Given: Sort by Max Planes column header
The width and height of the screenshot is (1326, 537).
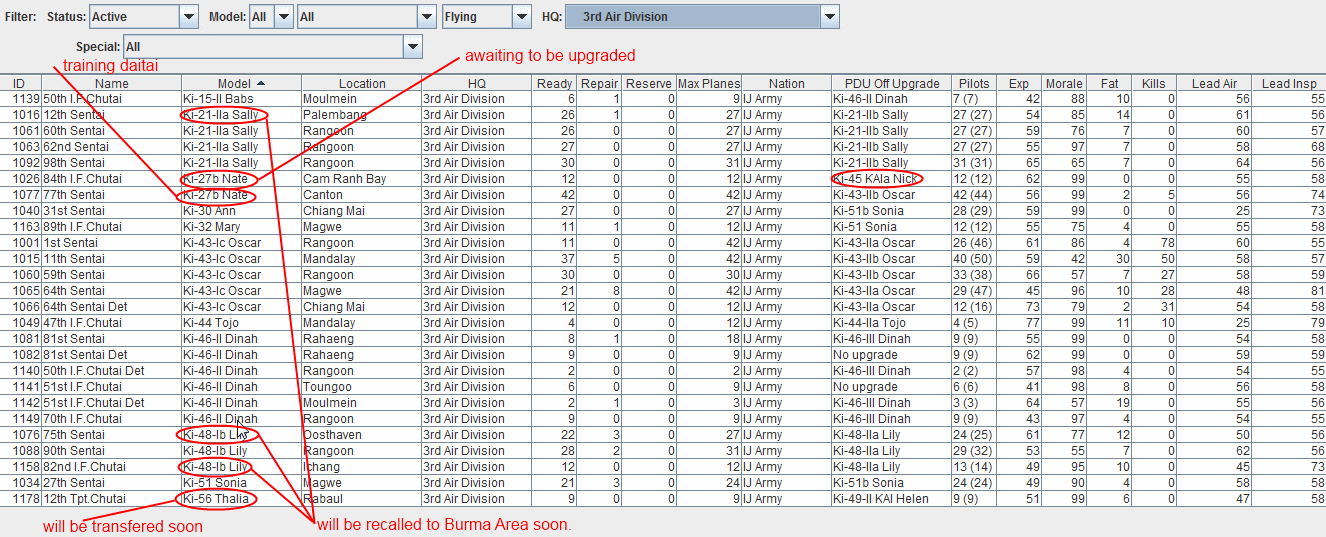Looking at the screenshot, I should click(x=708, y=83).
